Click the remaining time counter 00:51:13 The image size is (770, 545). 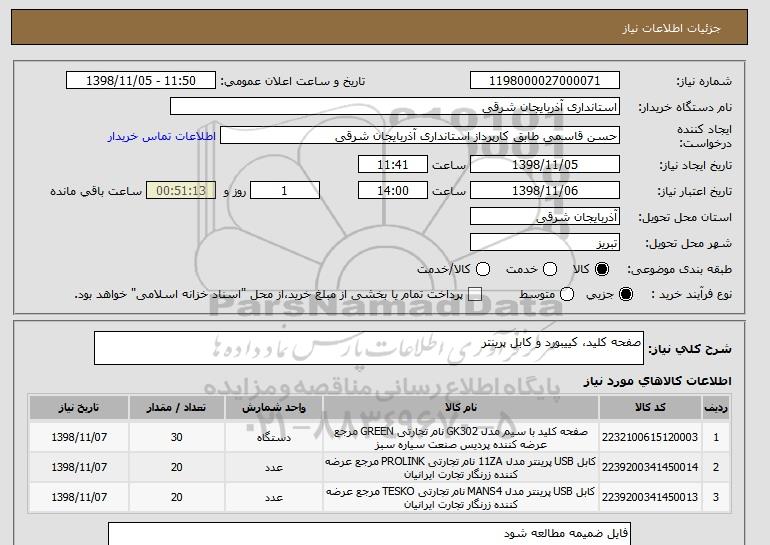[181, 191]
